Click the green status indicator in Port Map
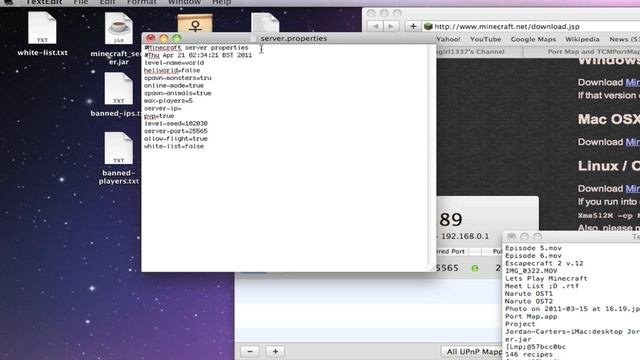 tap(475, 268)
